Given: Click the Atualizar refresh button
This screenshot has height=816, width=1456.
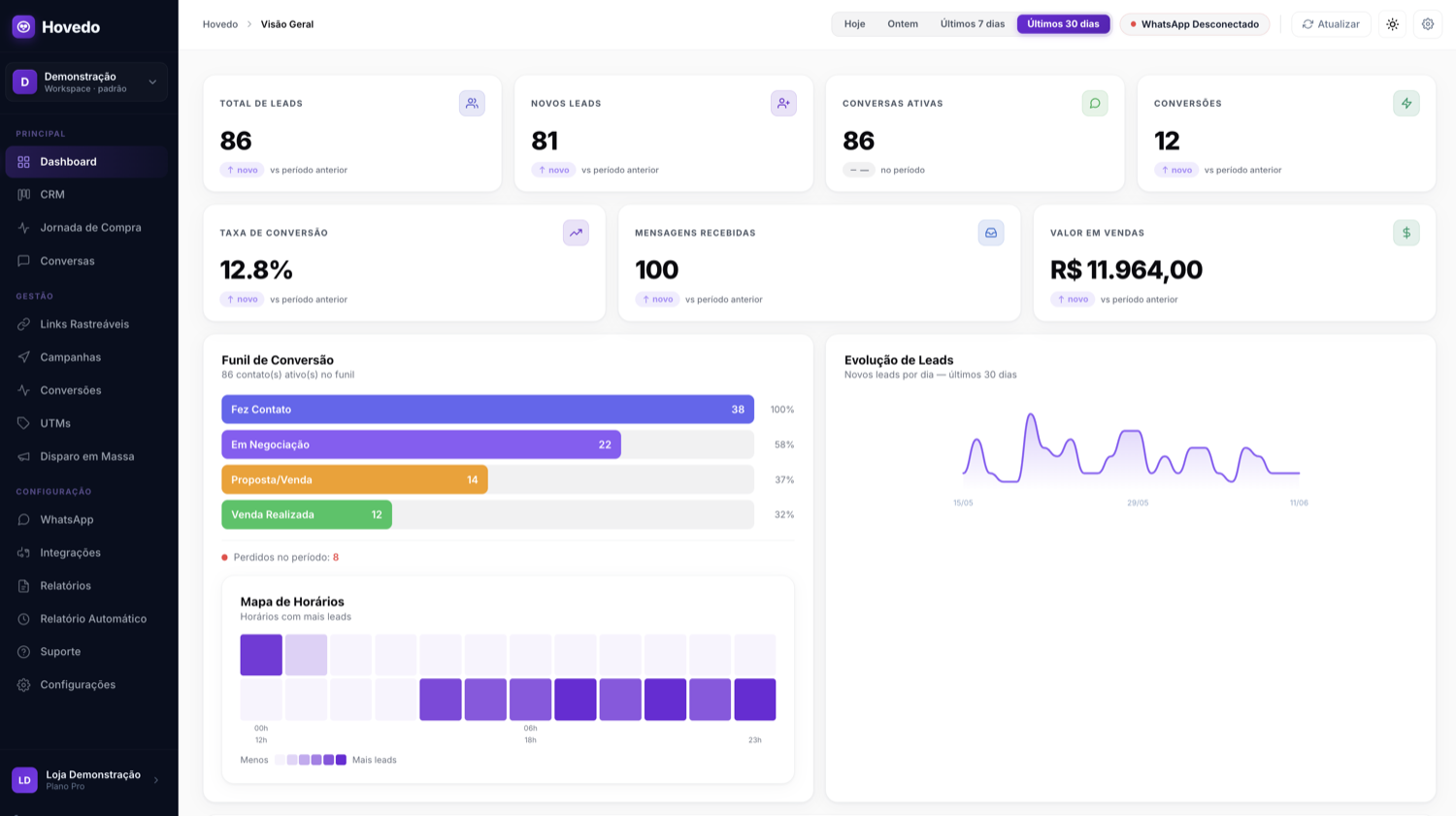Looking at the screenshot, I should (x=1331, y=24).
